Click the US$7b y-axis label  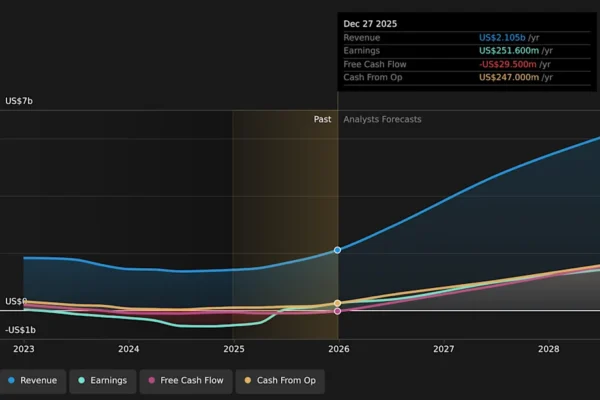[x=20, y=101]
